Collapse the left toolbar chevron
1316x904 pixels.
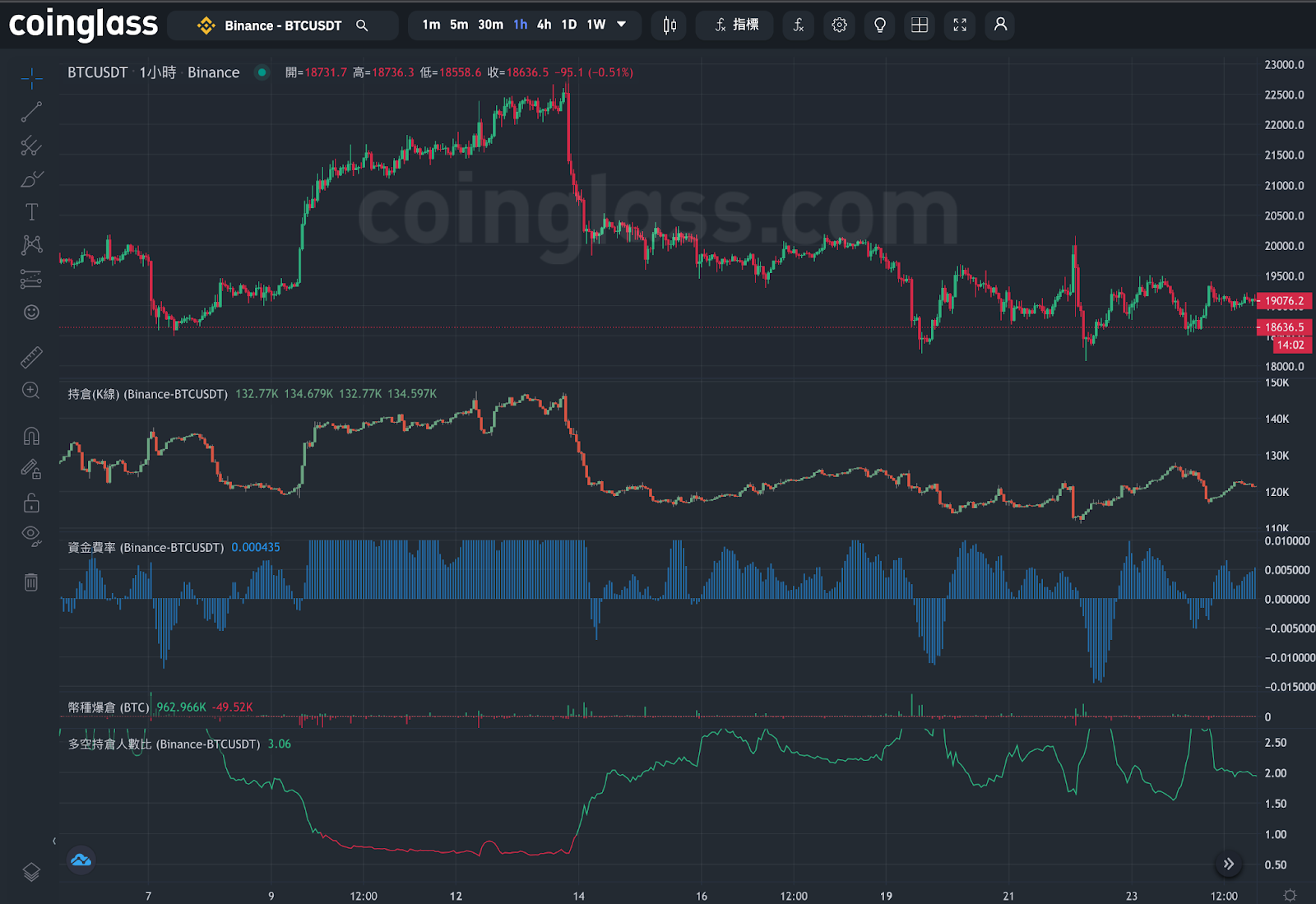pyautogui.click(x=54, y=841)
